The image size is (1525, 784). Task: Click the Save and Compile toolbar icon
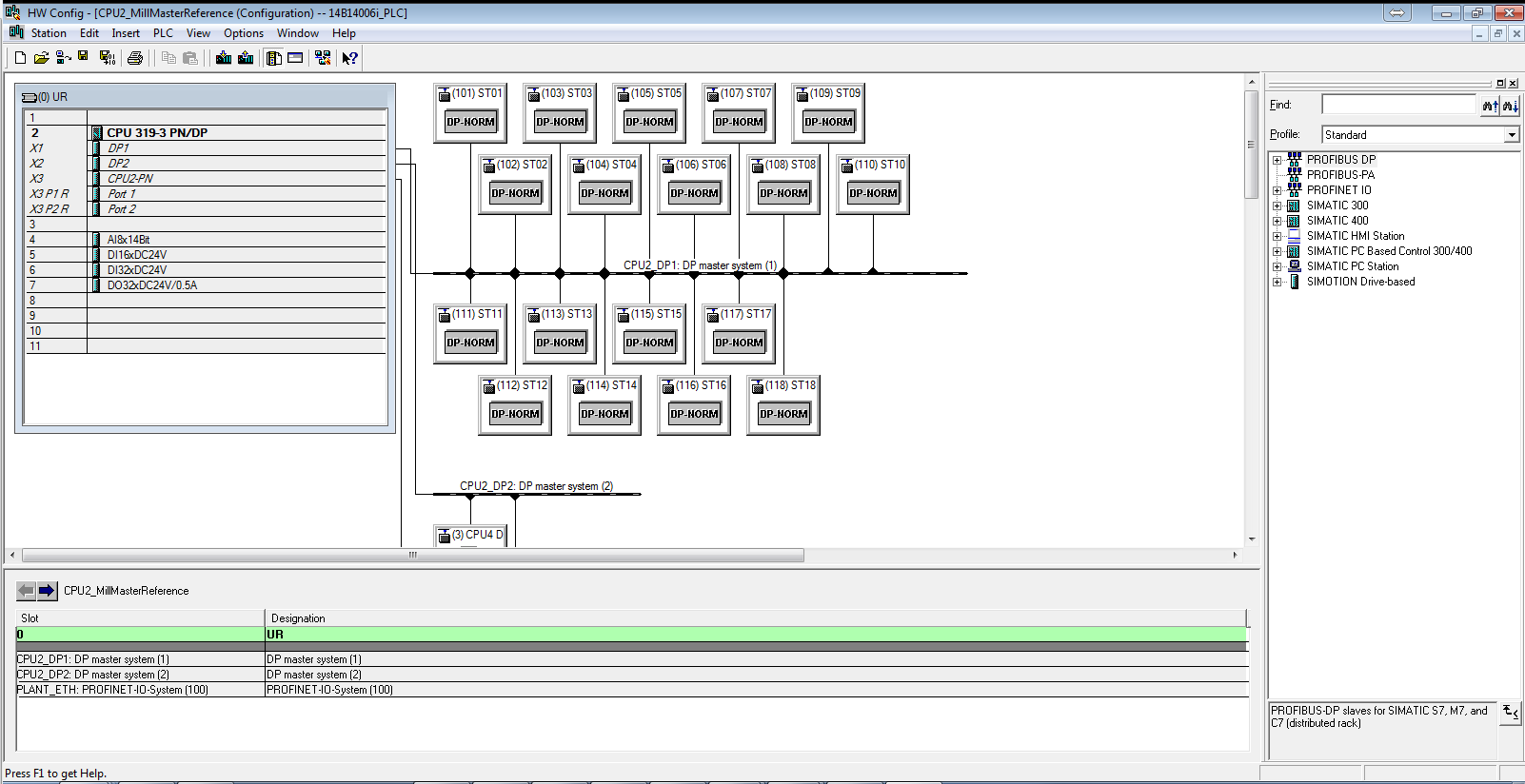(107, 58)
